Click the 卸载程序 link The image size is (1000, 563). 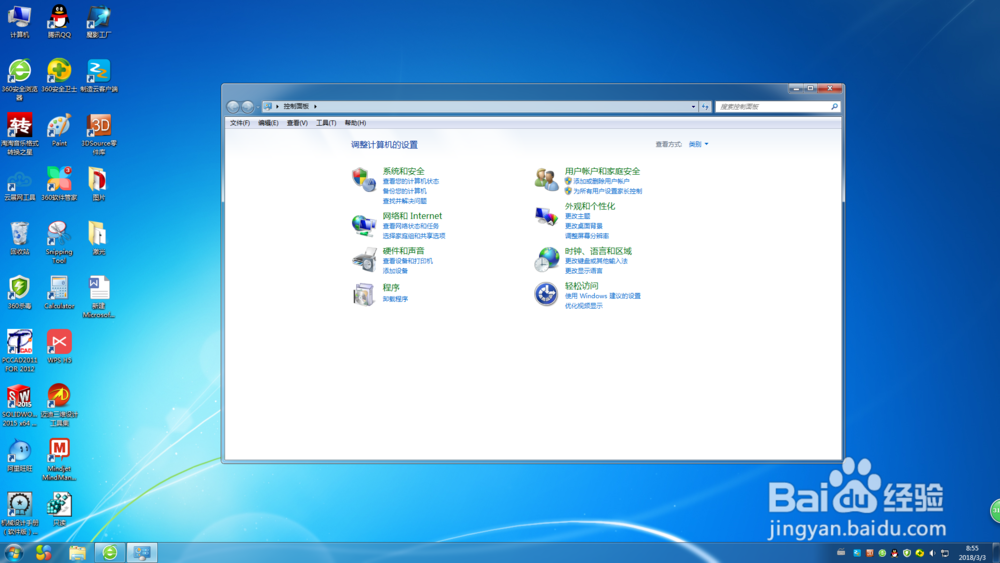395,299
